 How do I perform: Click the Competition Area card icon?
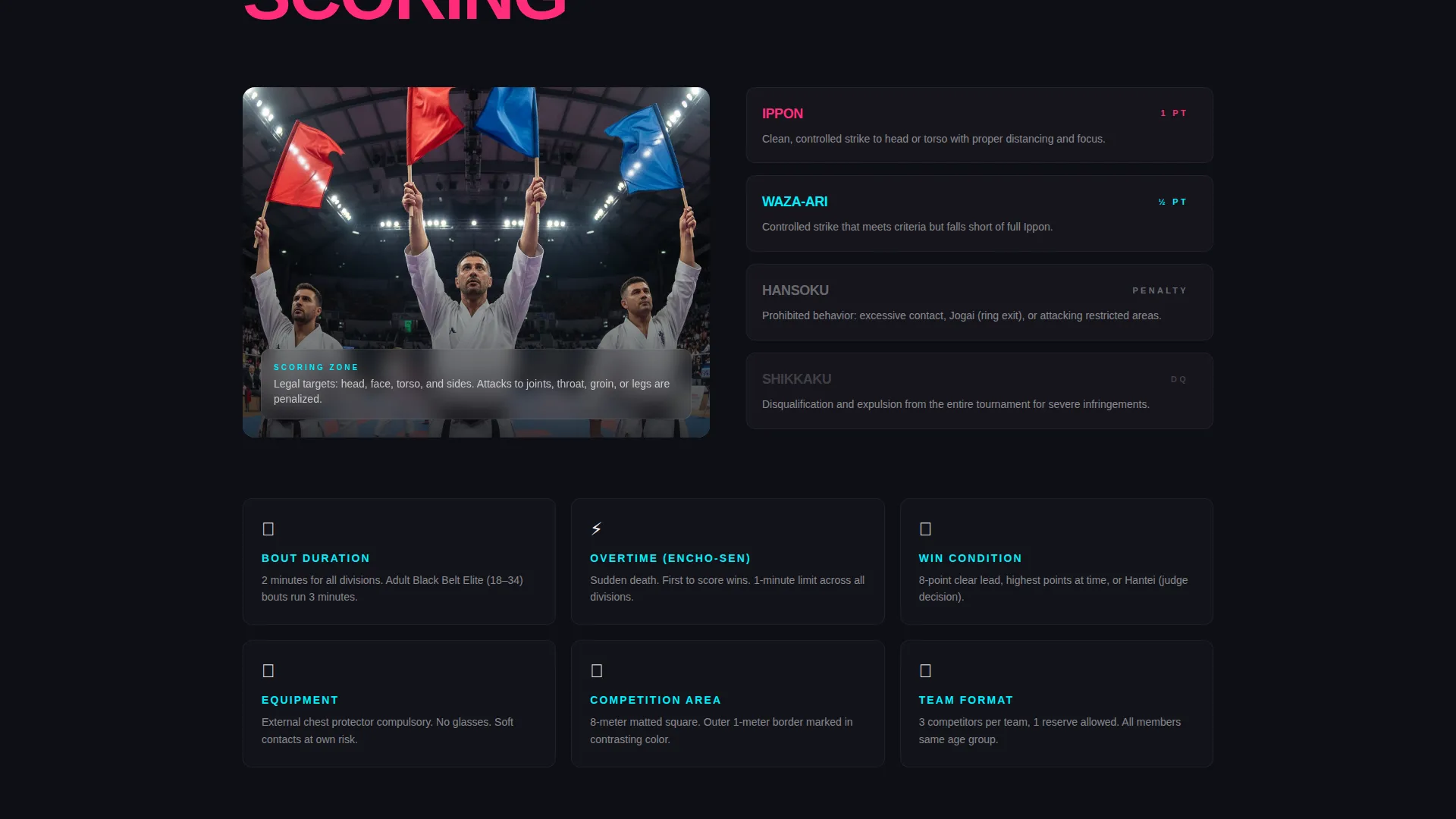click(x=597, y=670)
